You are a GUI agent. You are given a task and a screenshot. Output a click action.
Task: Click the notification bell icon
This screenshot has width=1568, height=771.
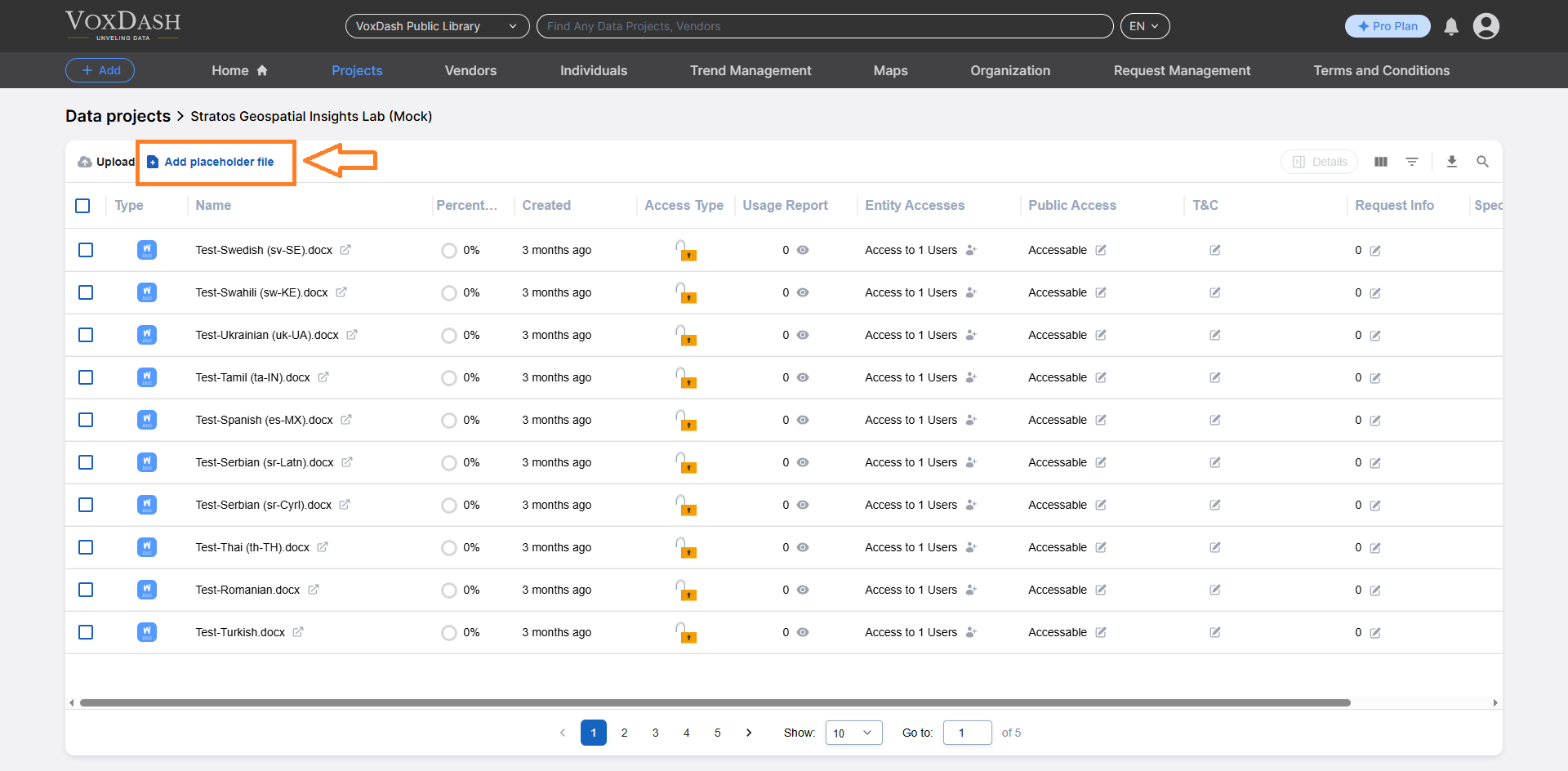(1451, 27)
